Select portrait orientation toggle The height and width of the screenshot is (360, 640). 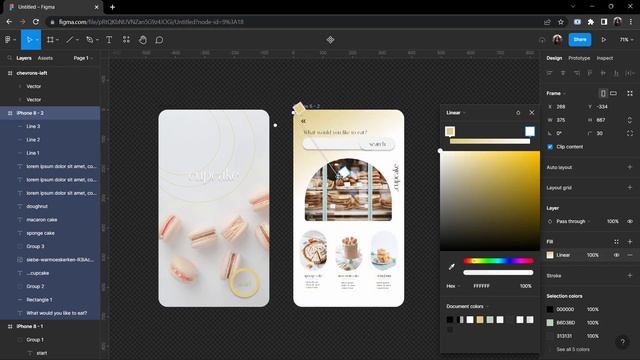tap(603, 93)
